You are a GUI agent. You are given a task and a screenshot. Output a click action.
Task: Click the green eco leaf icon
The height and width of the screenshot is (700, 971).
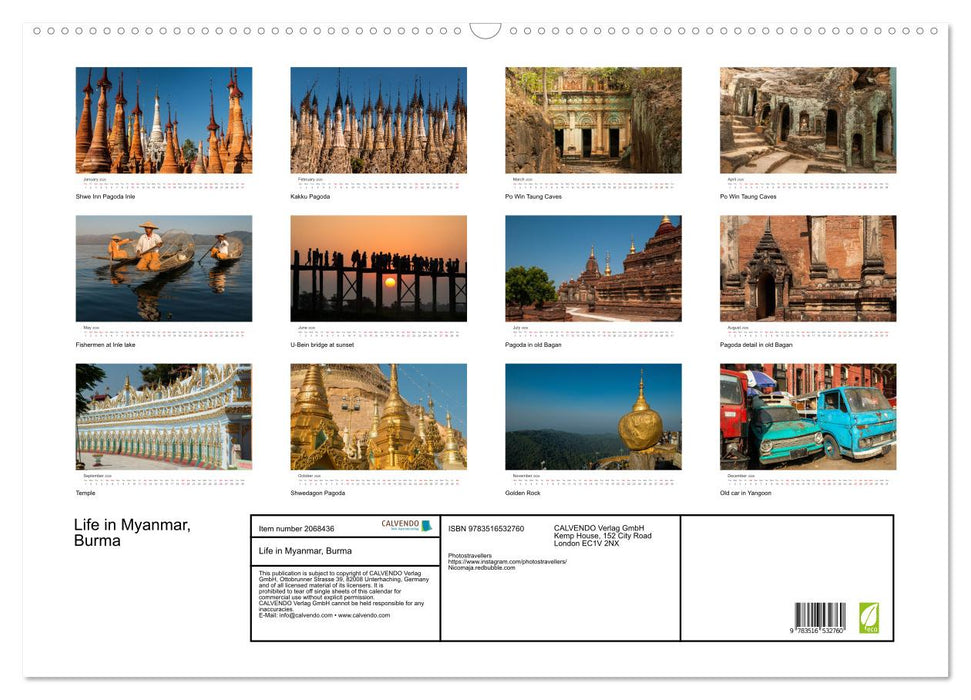point(867,617)
